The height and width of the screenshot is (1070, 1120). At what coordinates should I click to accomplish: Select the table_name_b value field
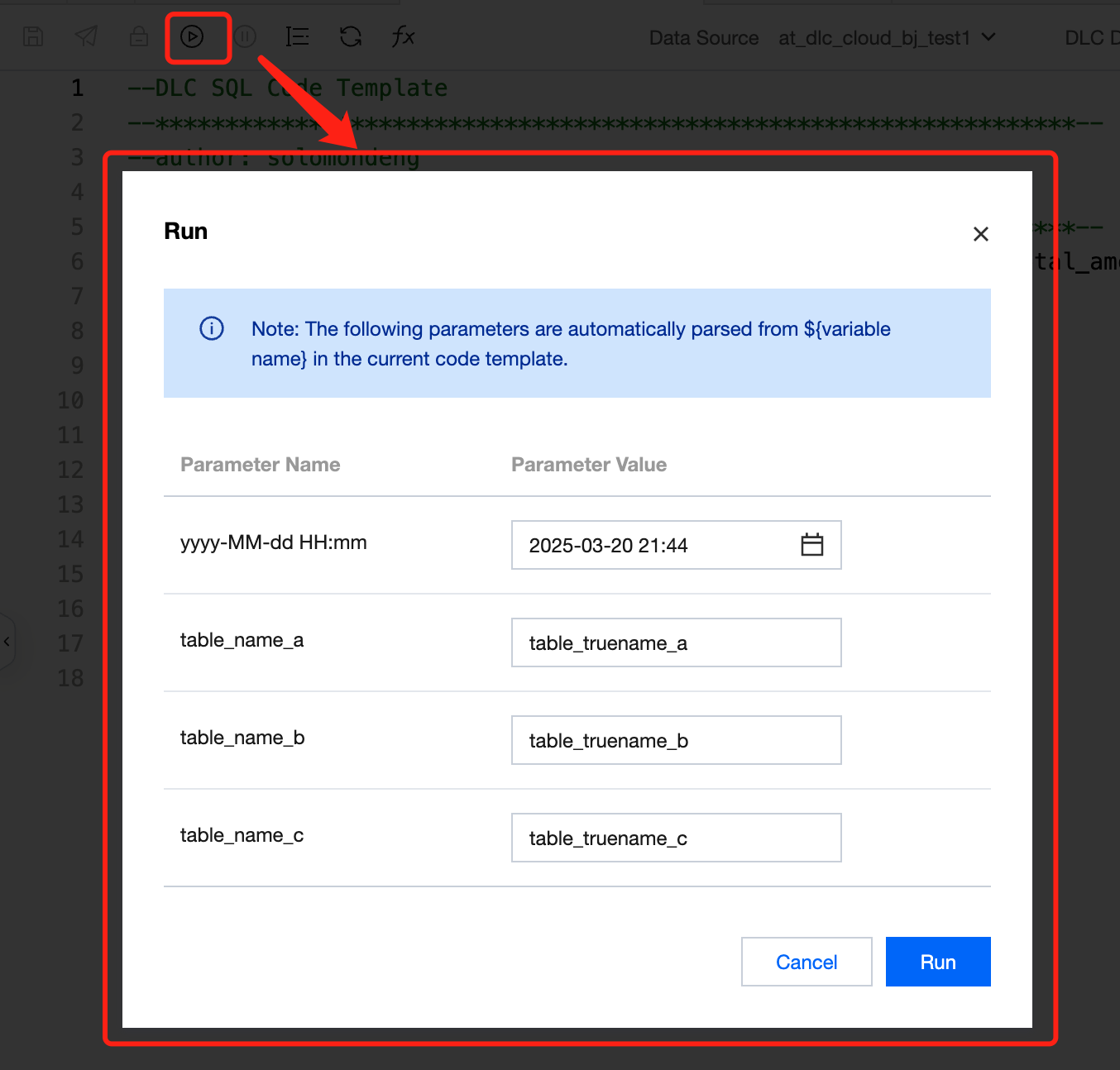[x=677, y=740]
